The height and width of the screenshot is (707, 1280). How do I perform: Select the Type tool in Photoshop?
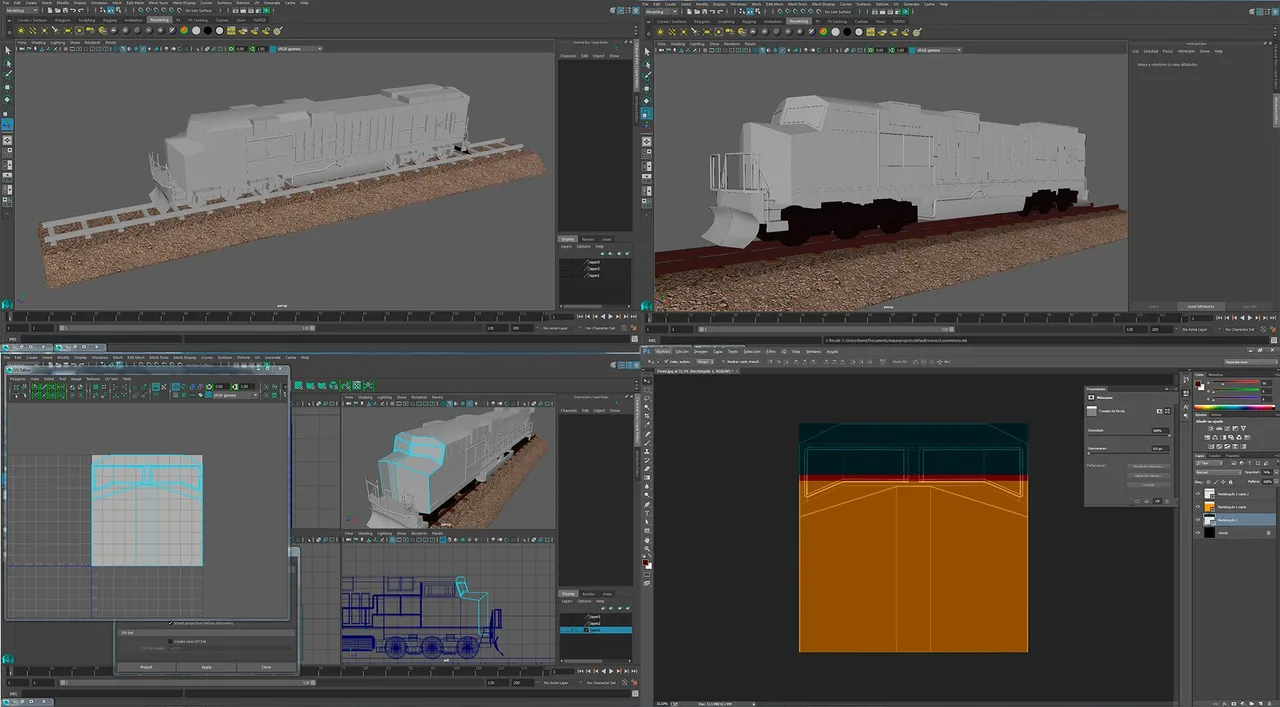click(647, 512)
